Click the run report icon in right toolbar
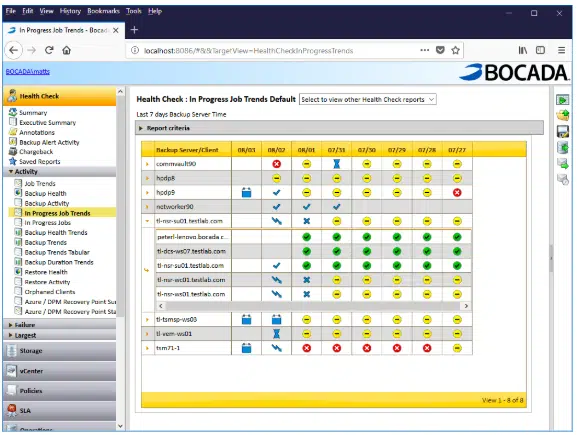The height and width of the screenshot is (435, 577). (x=562, y=100)
